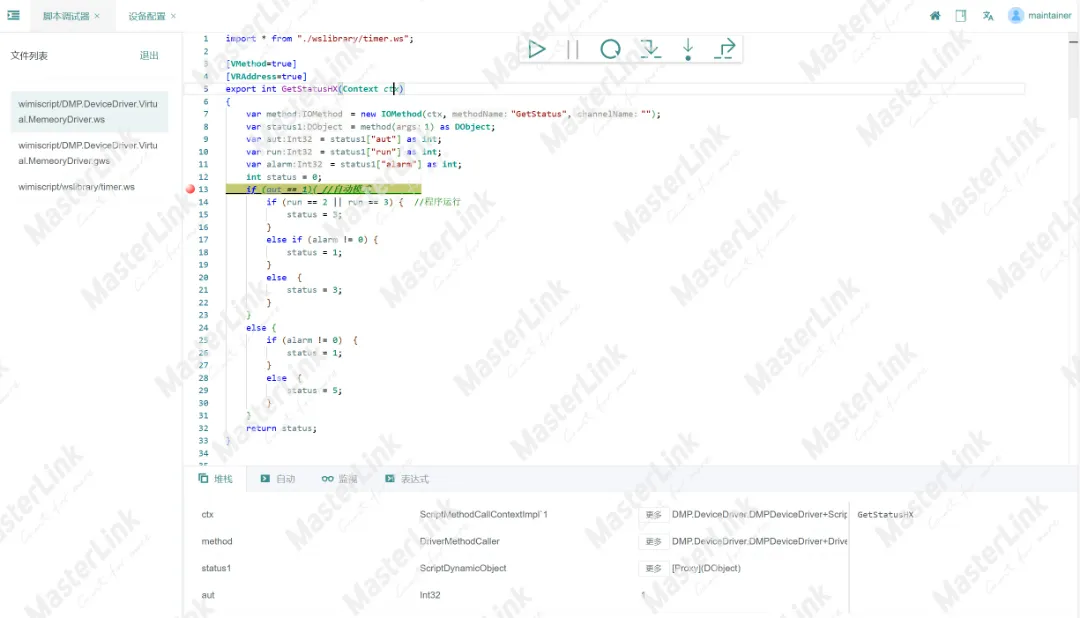Click the step into debug icon
The height and width of the screenshot is (618, 1080).
(x=688, y=49)
